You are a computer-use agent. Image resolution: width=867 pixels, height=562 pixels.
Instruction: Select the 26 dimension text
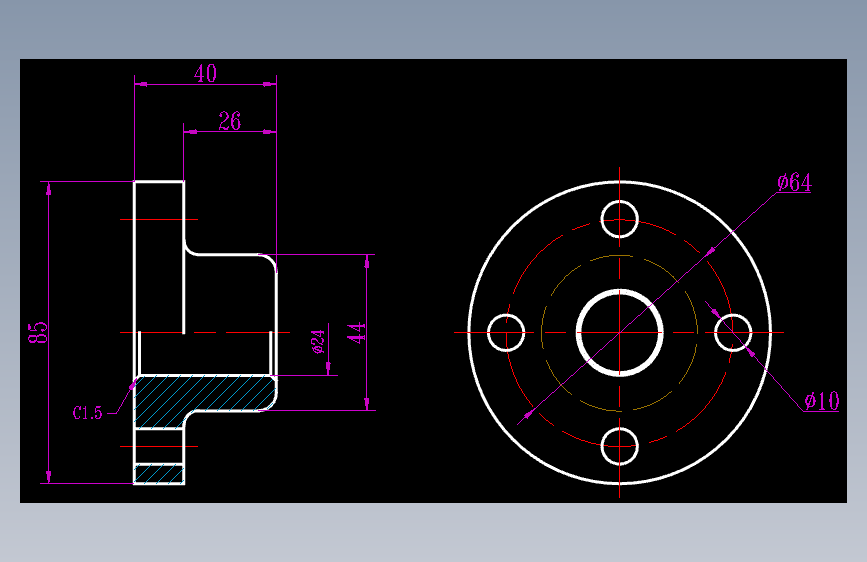pos(229,121)
